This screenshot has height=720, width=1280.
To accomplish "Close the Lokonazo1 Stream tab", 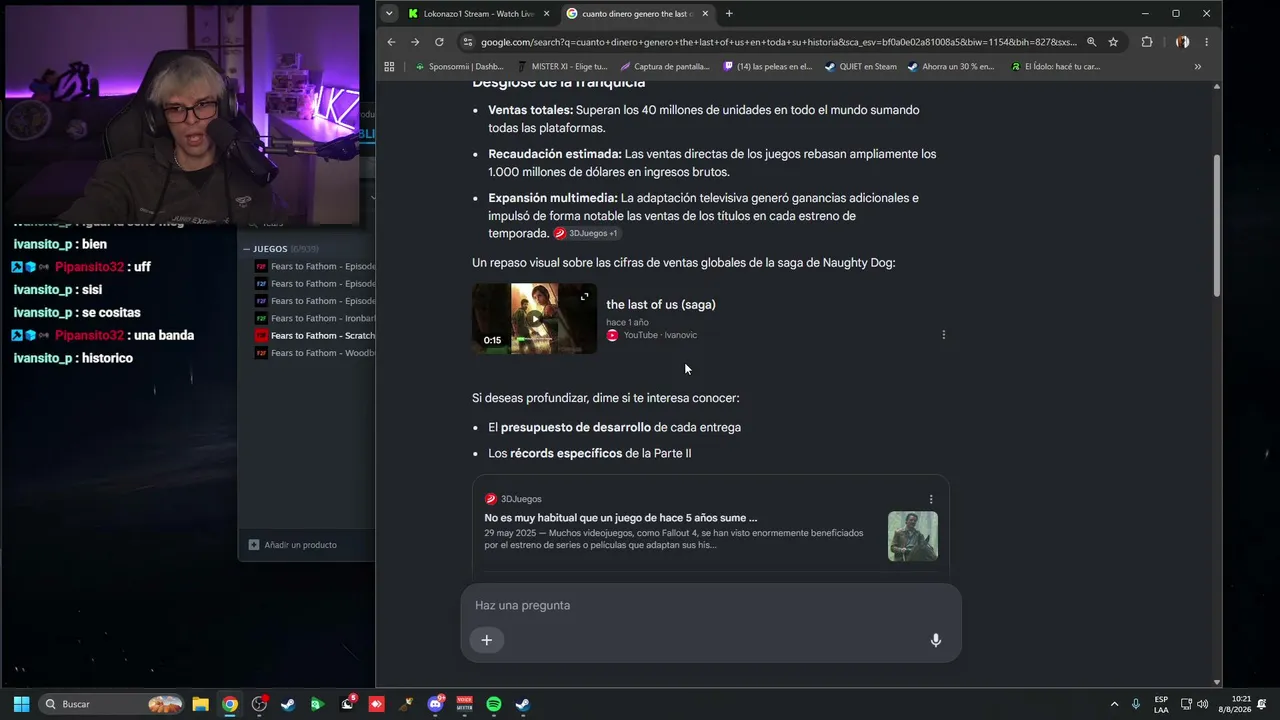I will (546, 14).
